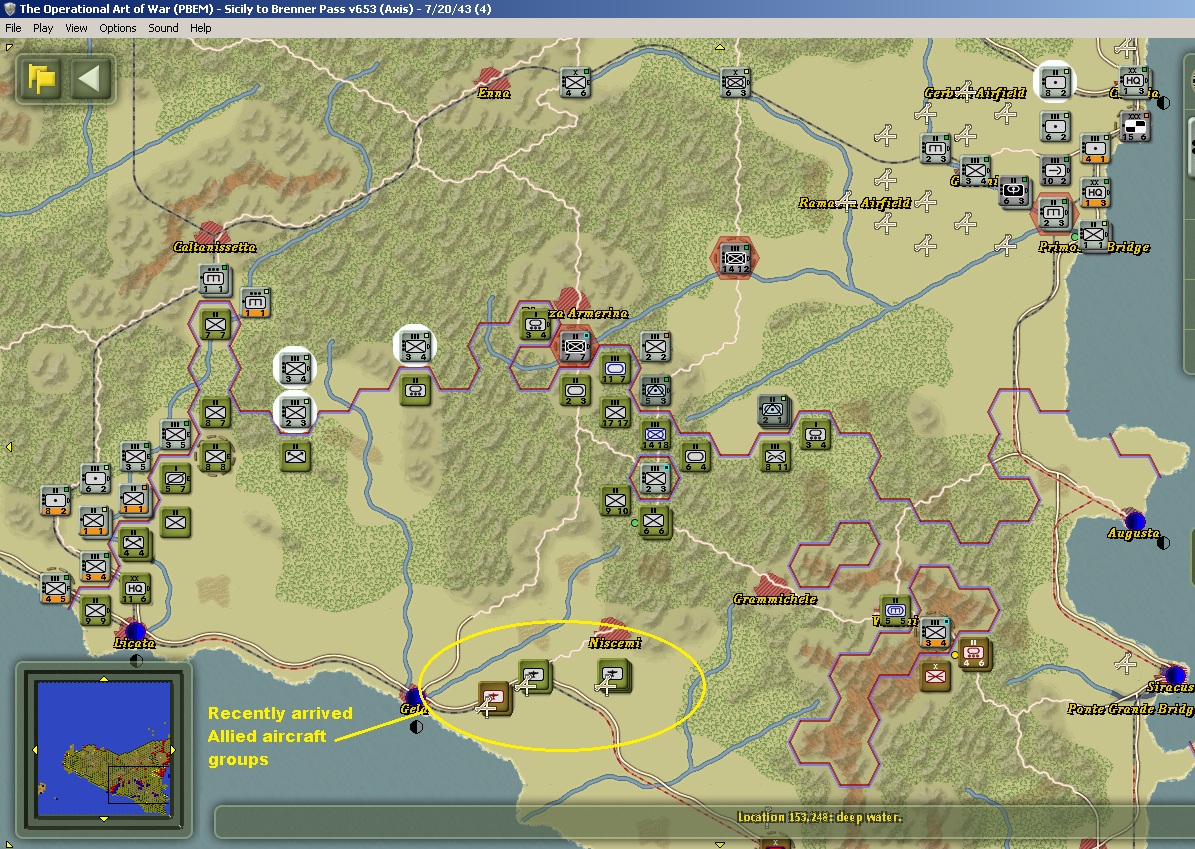
Task: Select the green infantry unit 9-9 near Licata
Action: [x=95, y=610]
